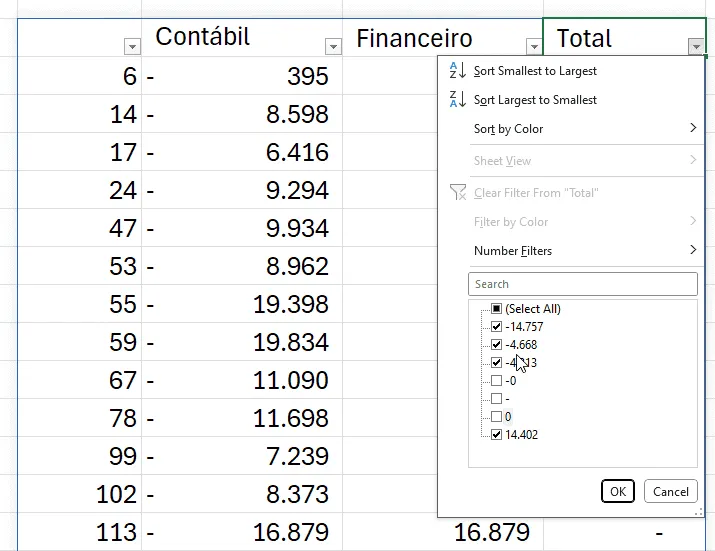Click the Sort Largest to Smallest Z-A icon
The image size is (715, 551).
click(x=457, y=99)
